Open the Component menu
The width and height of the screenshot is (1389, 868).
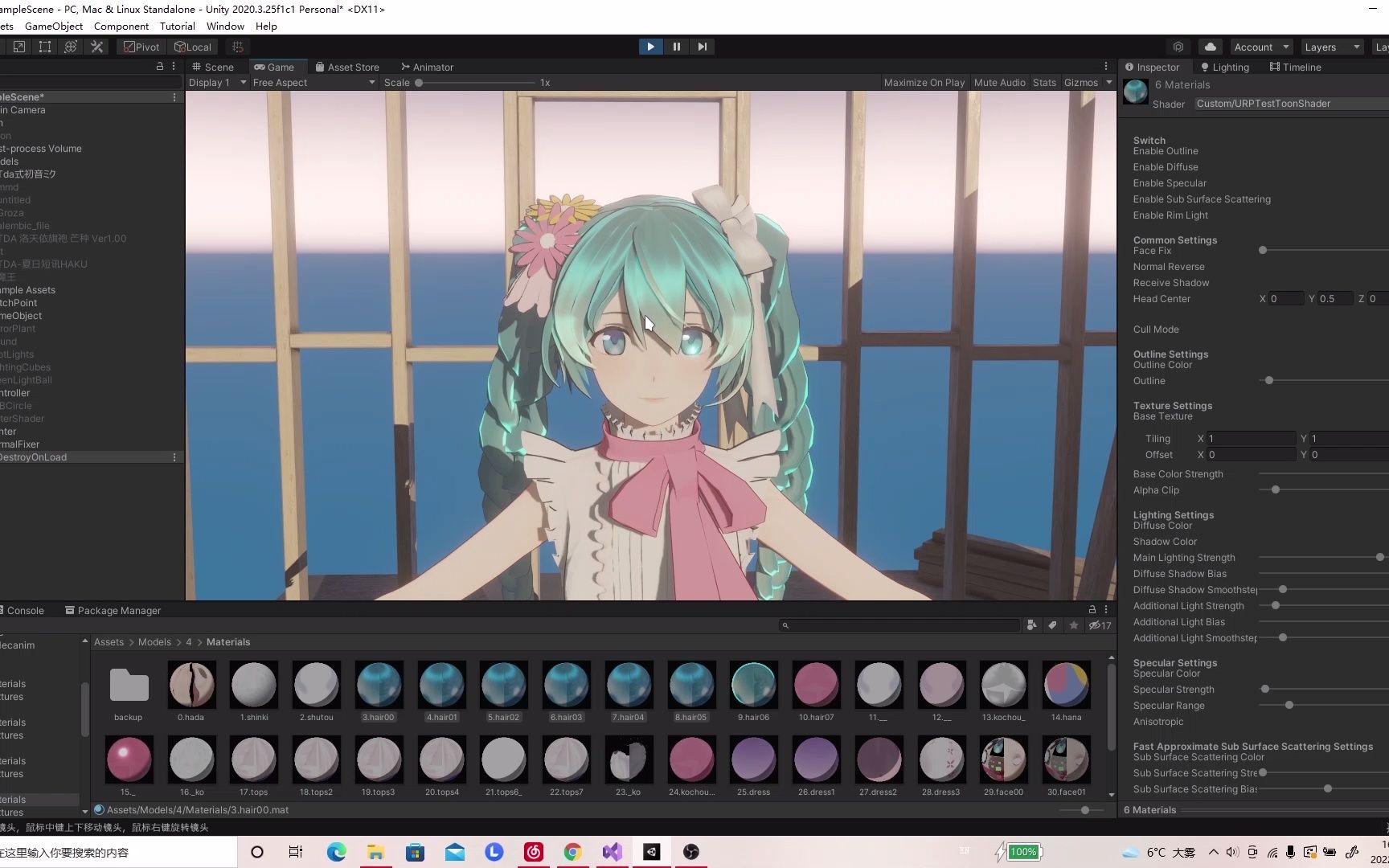[121, 27]
